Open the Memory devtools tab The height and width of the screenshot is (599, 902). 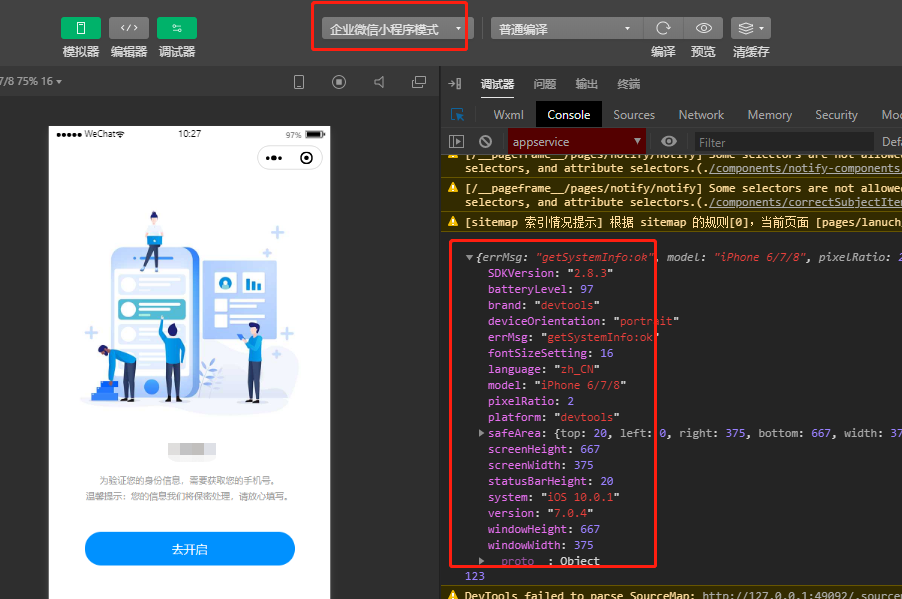click(770, 115)
